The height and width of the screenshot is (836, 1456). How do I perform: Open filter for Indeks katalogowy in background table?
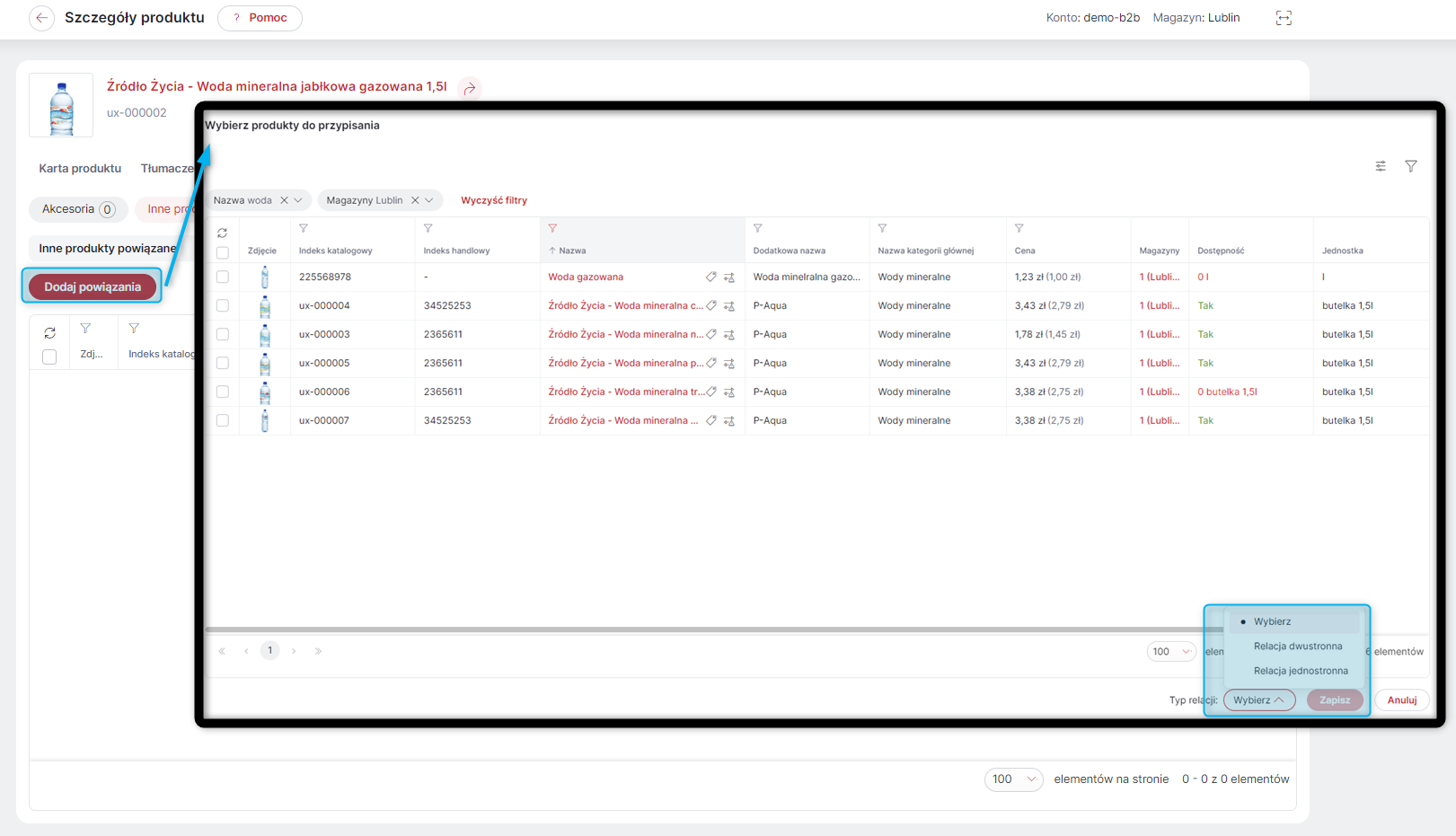pos(134,329)
